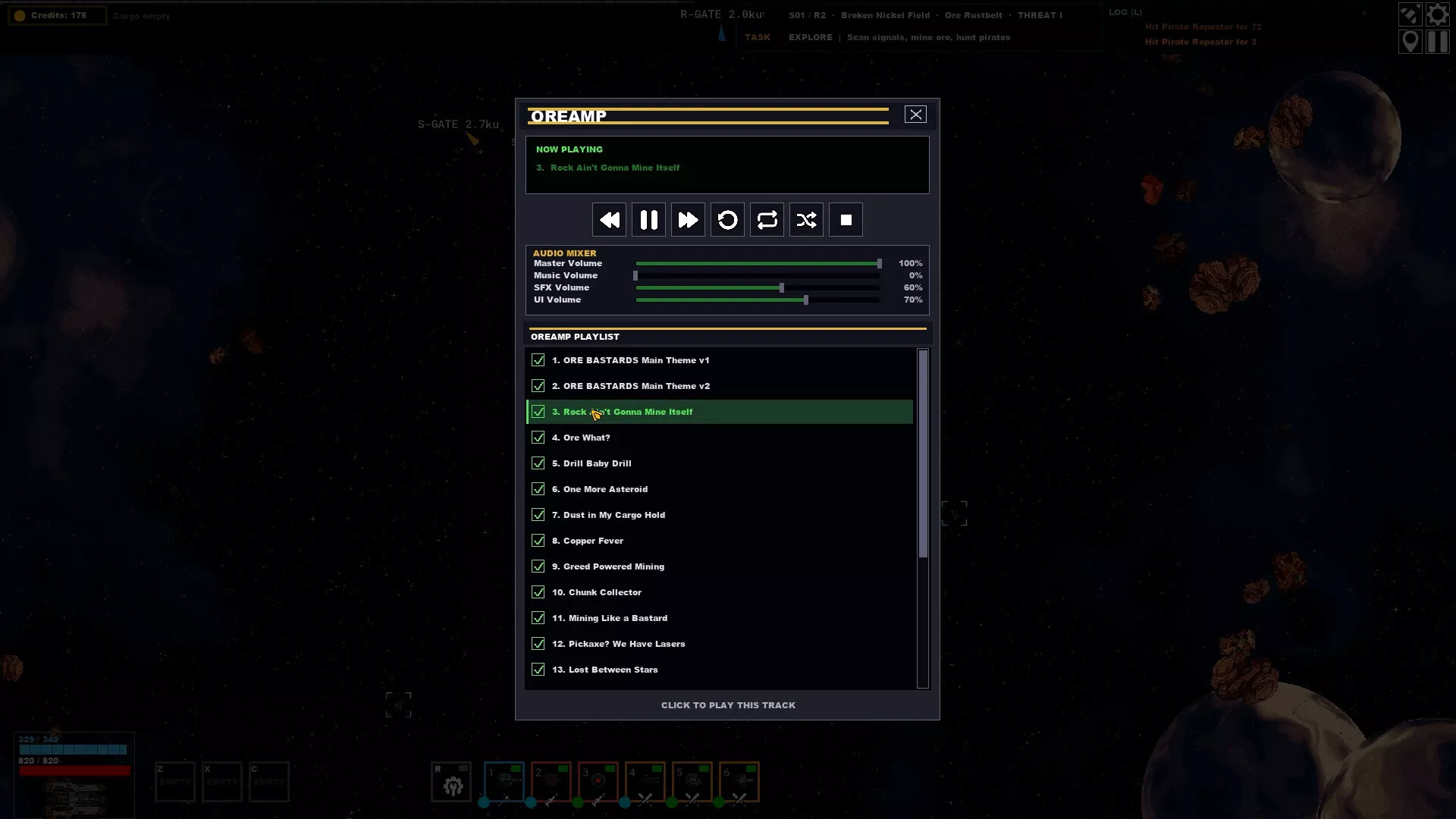Select weapon slot 5
Viewport: 1456px width, 819px height.
click(x=692, y=782)
